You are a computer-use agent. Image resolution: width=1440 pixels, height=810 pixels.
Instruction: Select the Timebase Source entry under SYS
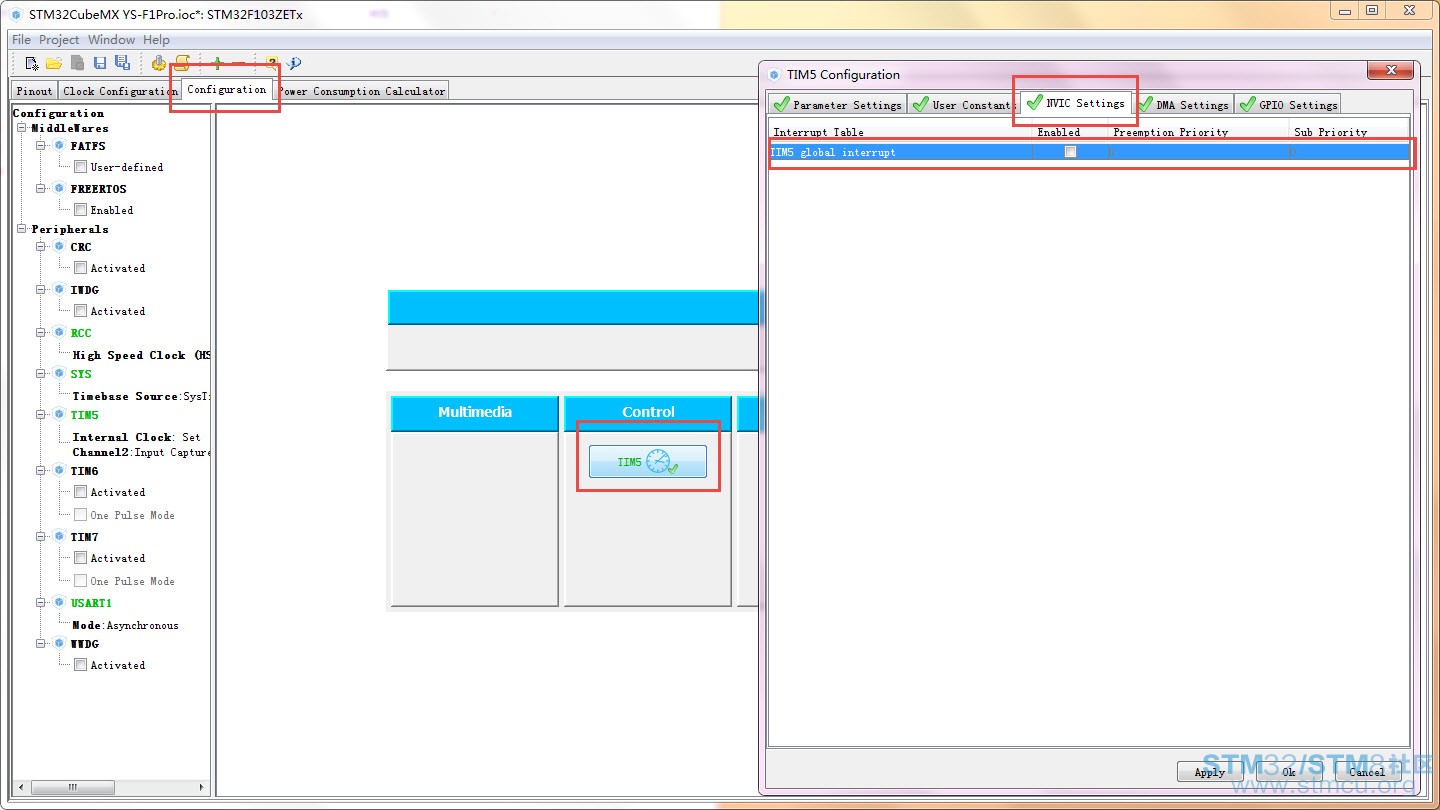click(x=141, y=396)
